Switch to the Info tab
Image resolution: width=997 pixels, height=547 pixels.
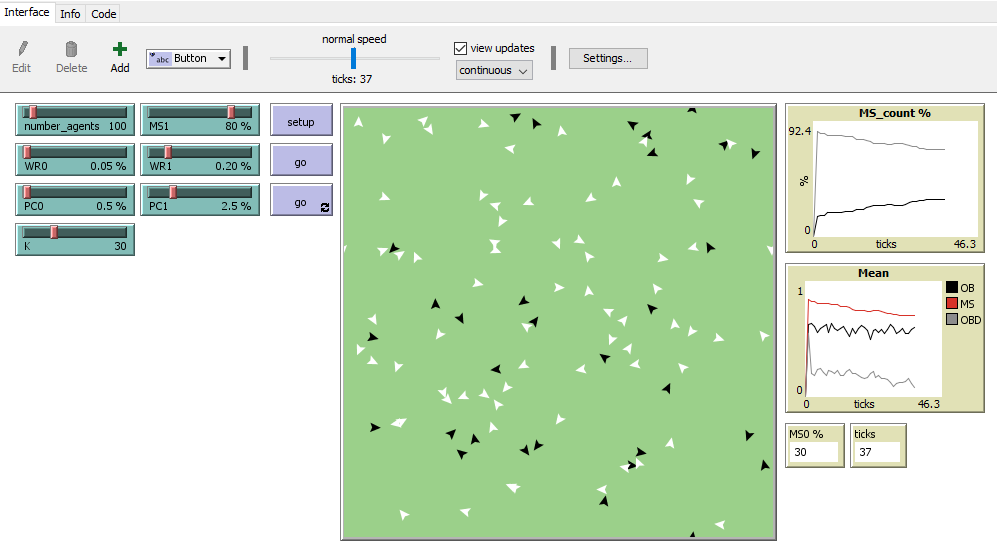click(70, 14)
